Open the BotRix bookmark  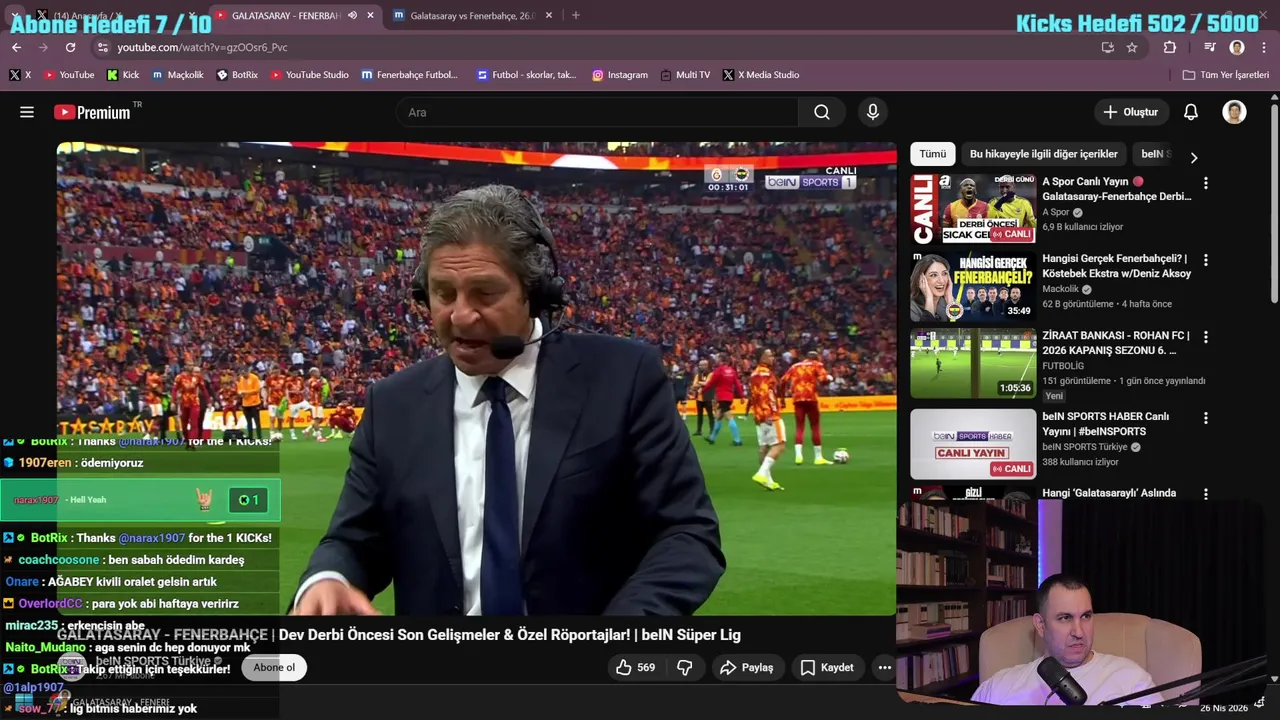237,75
